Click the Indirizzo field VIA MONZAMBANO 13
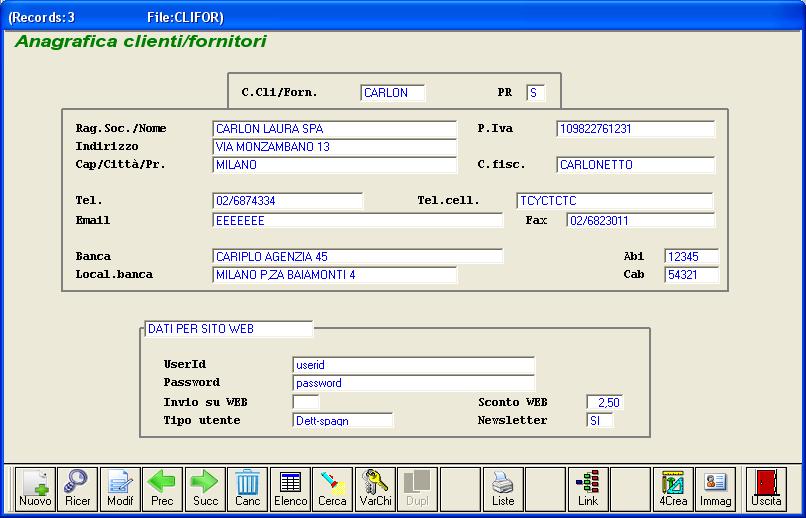This screenshot has width=806, height=518. click(x=334, y=147)
